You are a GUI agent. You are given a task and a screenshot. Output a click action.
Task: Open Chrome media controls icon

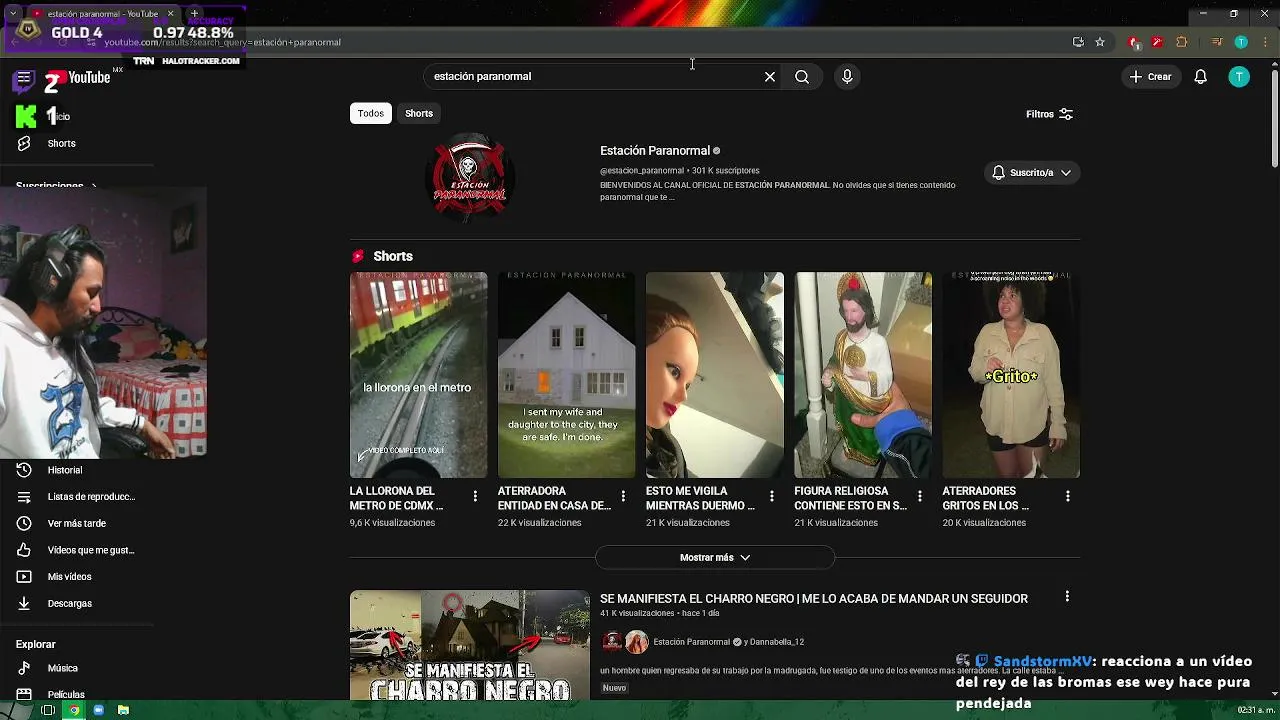(1217, 42)
